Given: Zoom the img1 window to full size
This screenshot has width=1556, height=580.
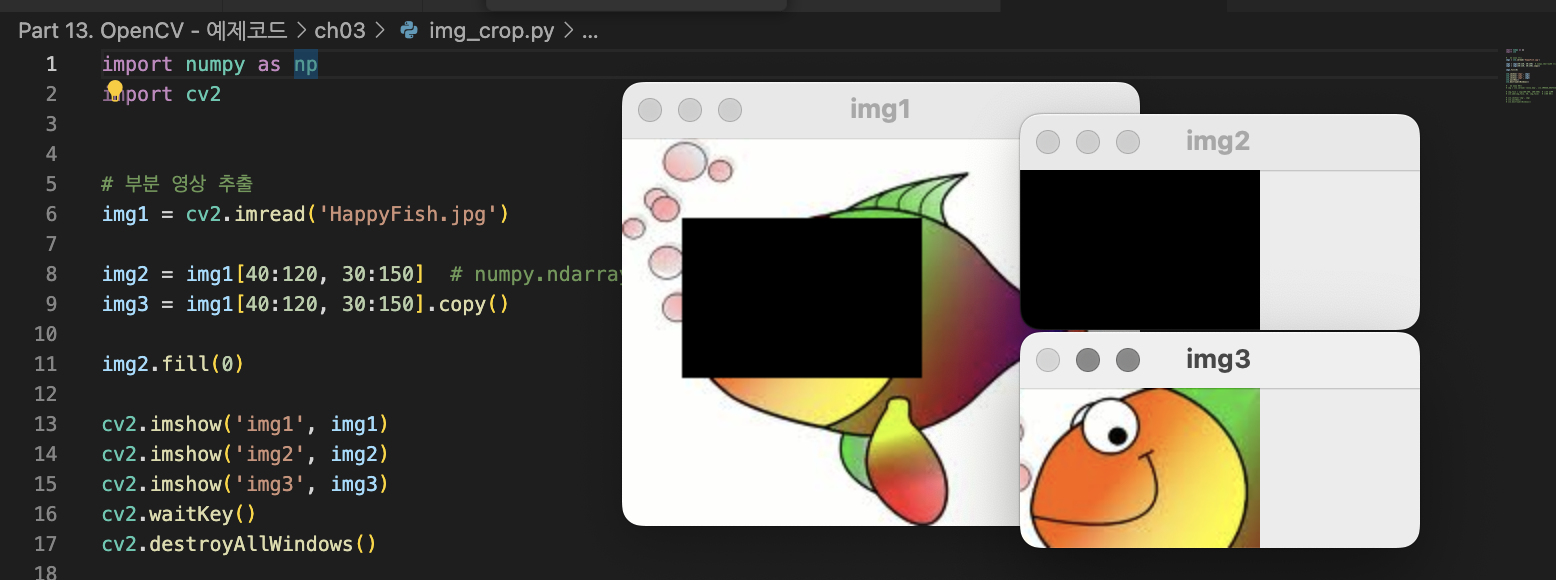Looking at the screenshot, I should 730,110.
